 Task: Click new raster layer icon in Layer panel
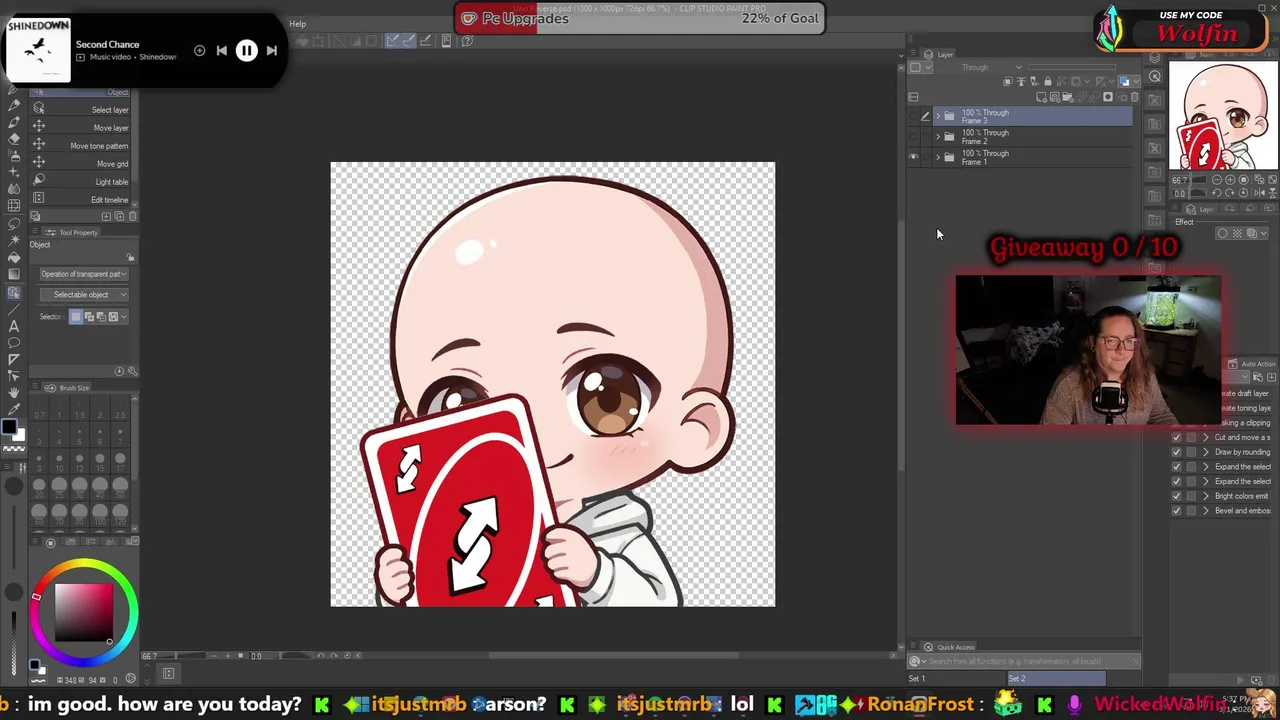pyautogui.click(x=1041, y=97)
